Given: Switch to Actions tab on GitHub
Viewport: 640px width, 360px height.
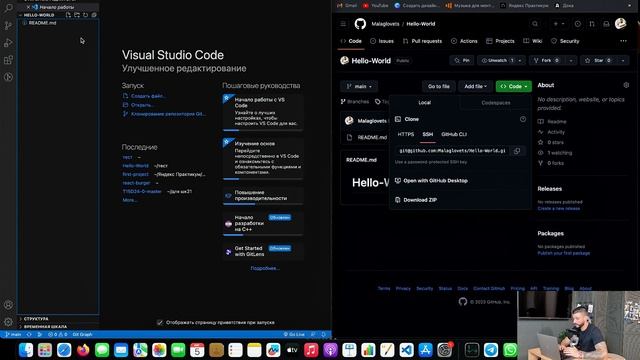Looking at the screenshot, I should (x=464, y=41).
